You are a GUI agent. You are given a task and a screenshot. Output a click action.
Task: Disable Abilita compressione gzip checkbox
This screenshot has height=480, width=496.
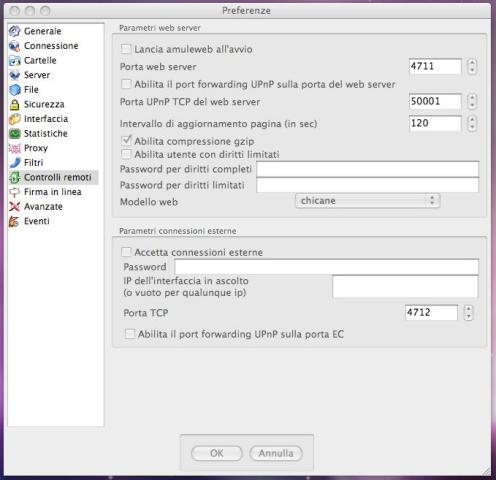click(x=126, y=141)
